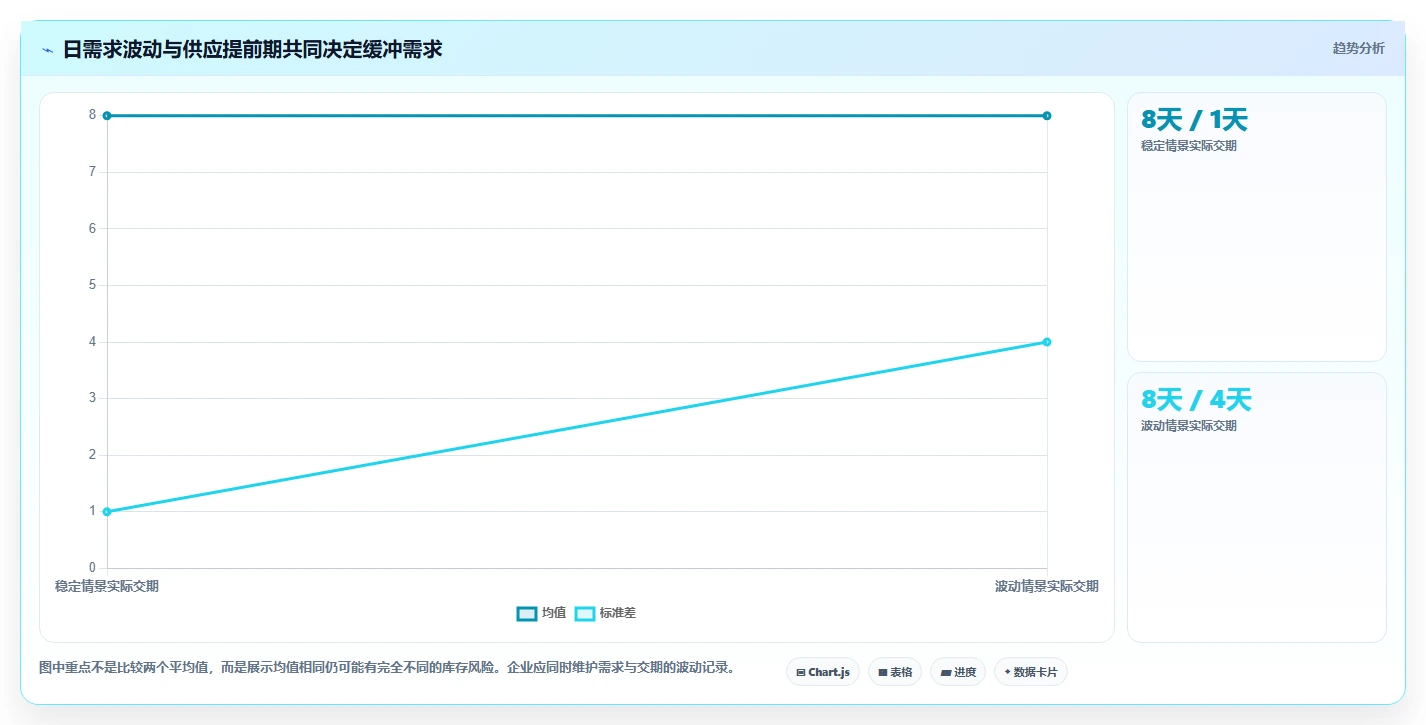Click the lightning icon beside the title
The image size is (1426, 725).
pyautogui.click(x=47, y=50)
